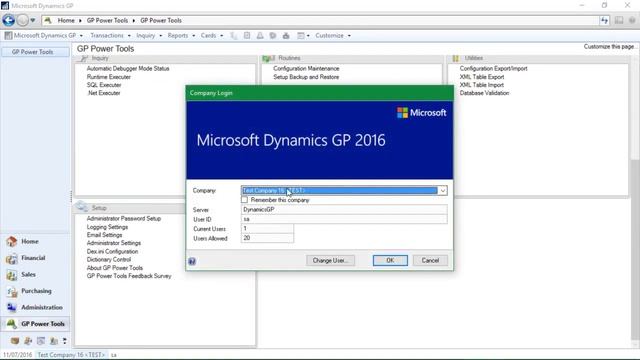Click the User ID field
Screen dimensions: 640x360
coord(344,219)
